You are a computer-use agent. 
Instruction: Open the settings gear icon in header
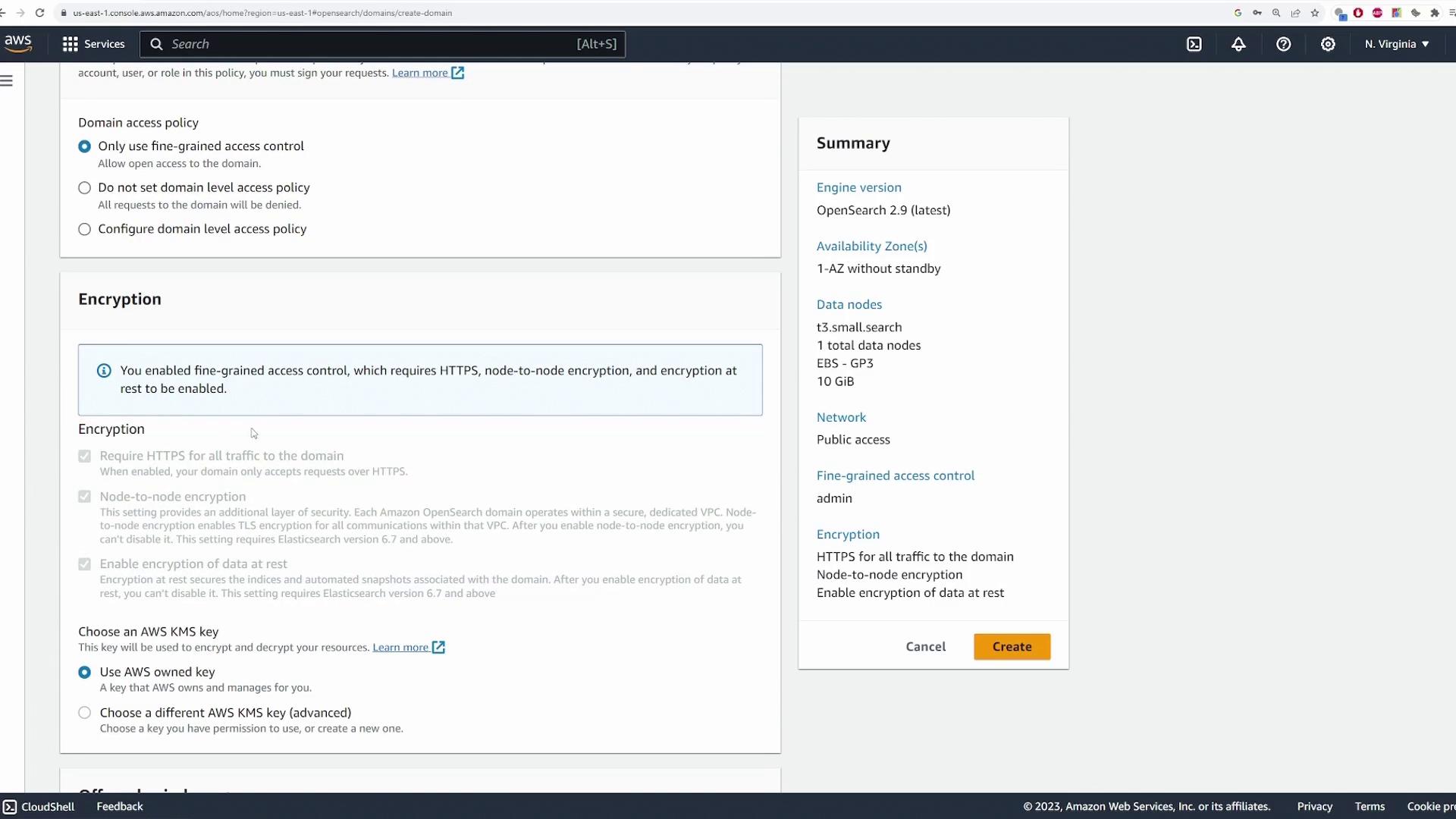pyautogui.click(x=1328, y=44)
